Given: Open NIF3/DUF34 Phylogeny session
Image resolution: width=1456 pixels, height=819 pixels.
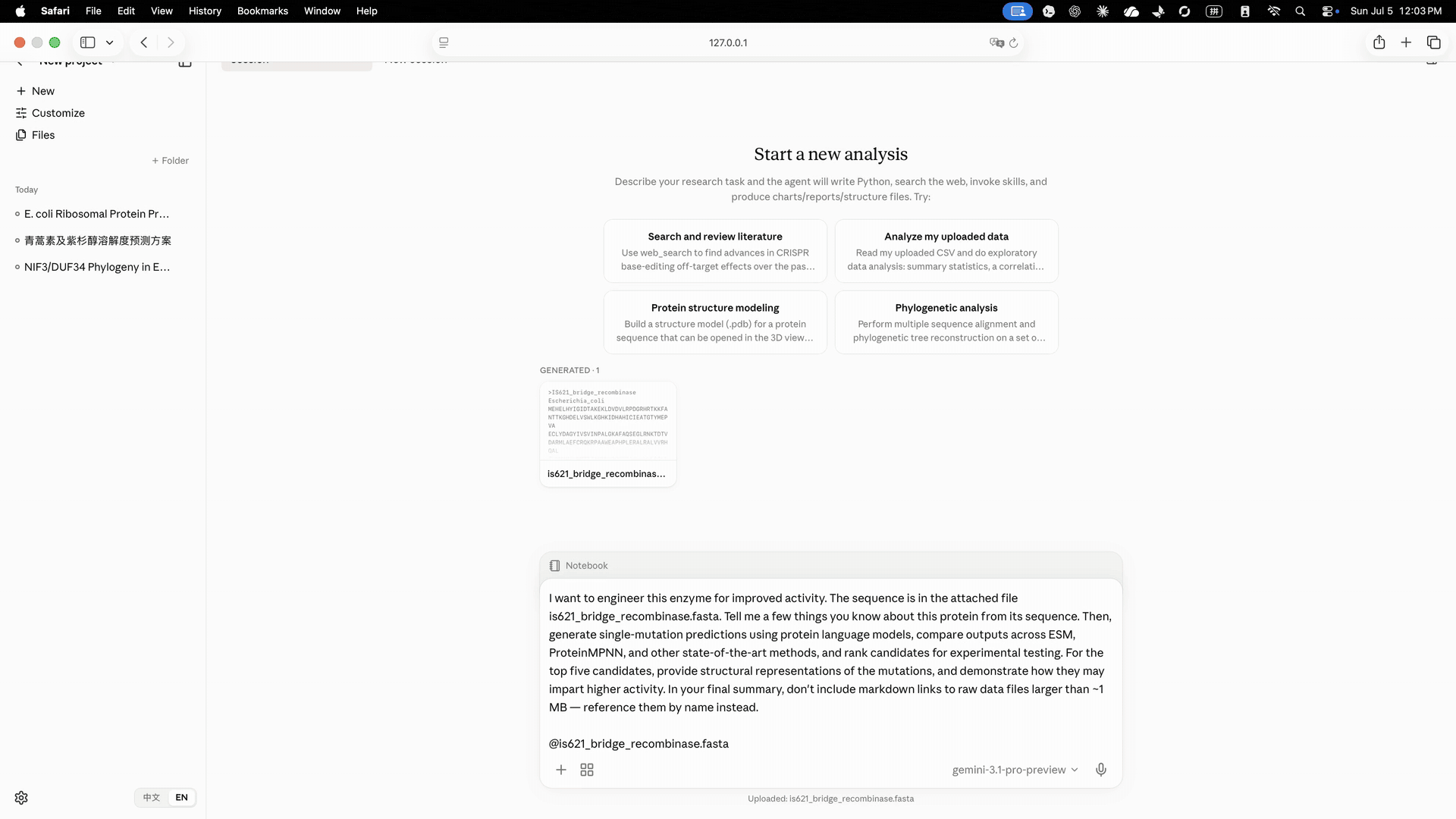Looking at the screenshot, I should tap(97, 267).
